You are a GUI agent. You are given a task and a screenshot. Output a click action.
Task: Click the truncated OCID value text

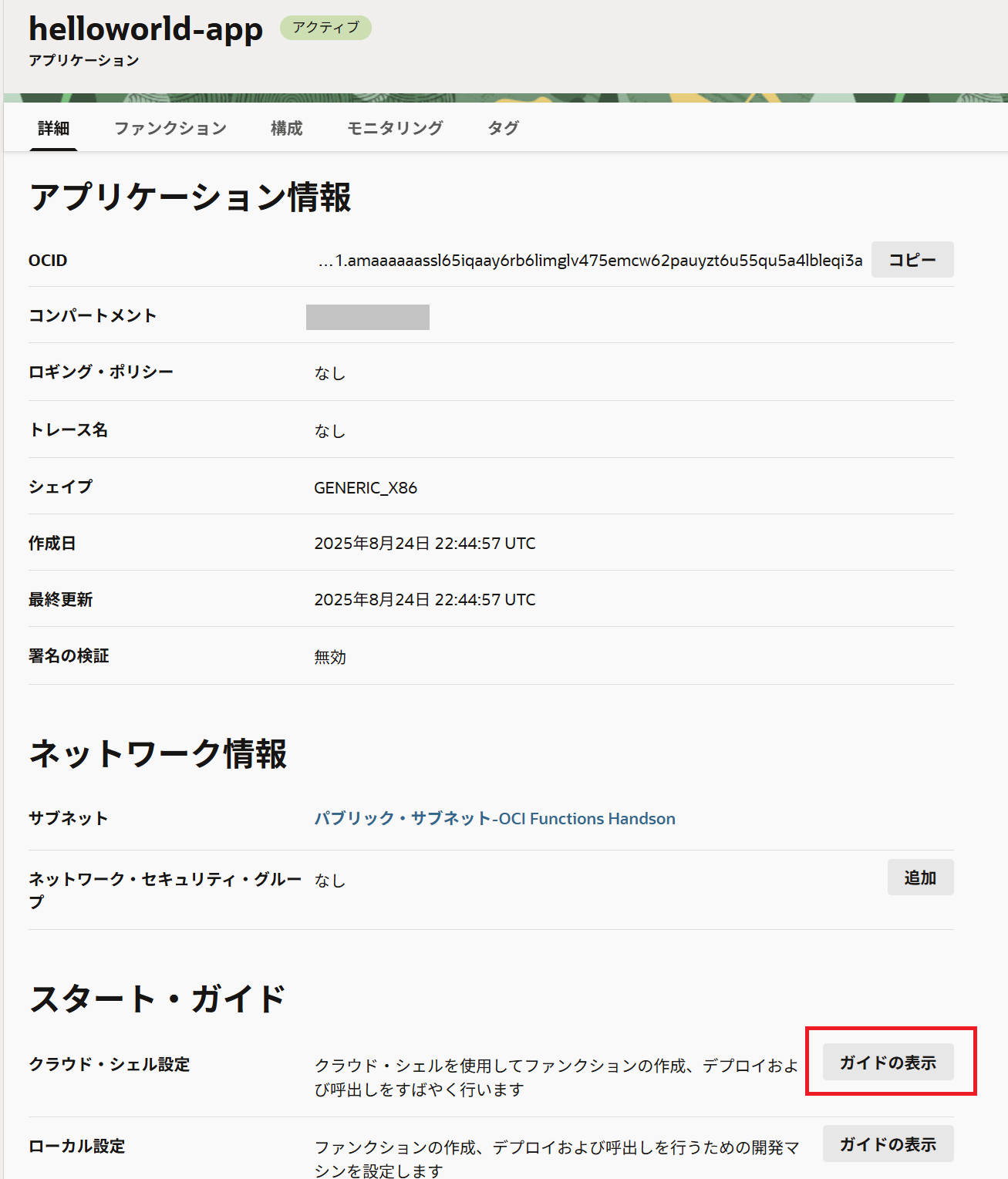coord(590,261)
